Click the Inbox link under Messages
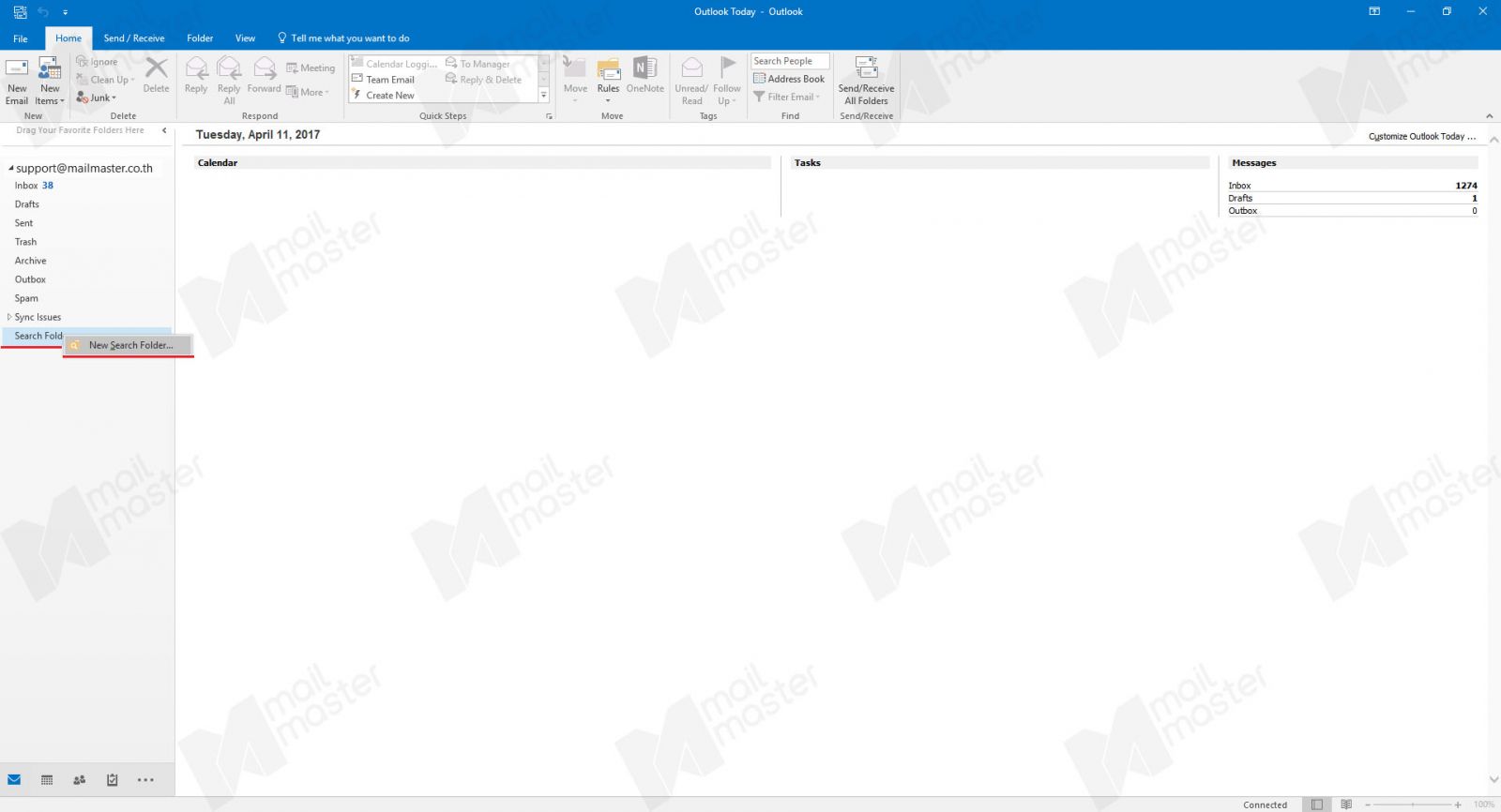1501x812 pixels. 1239,186
